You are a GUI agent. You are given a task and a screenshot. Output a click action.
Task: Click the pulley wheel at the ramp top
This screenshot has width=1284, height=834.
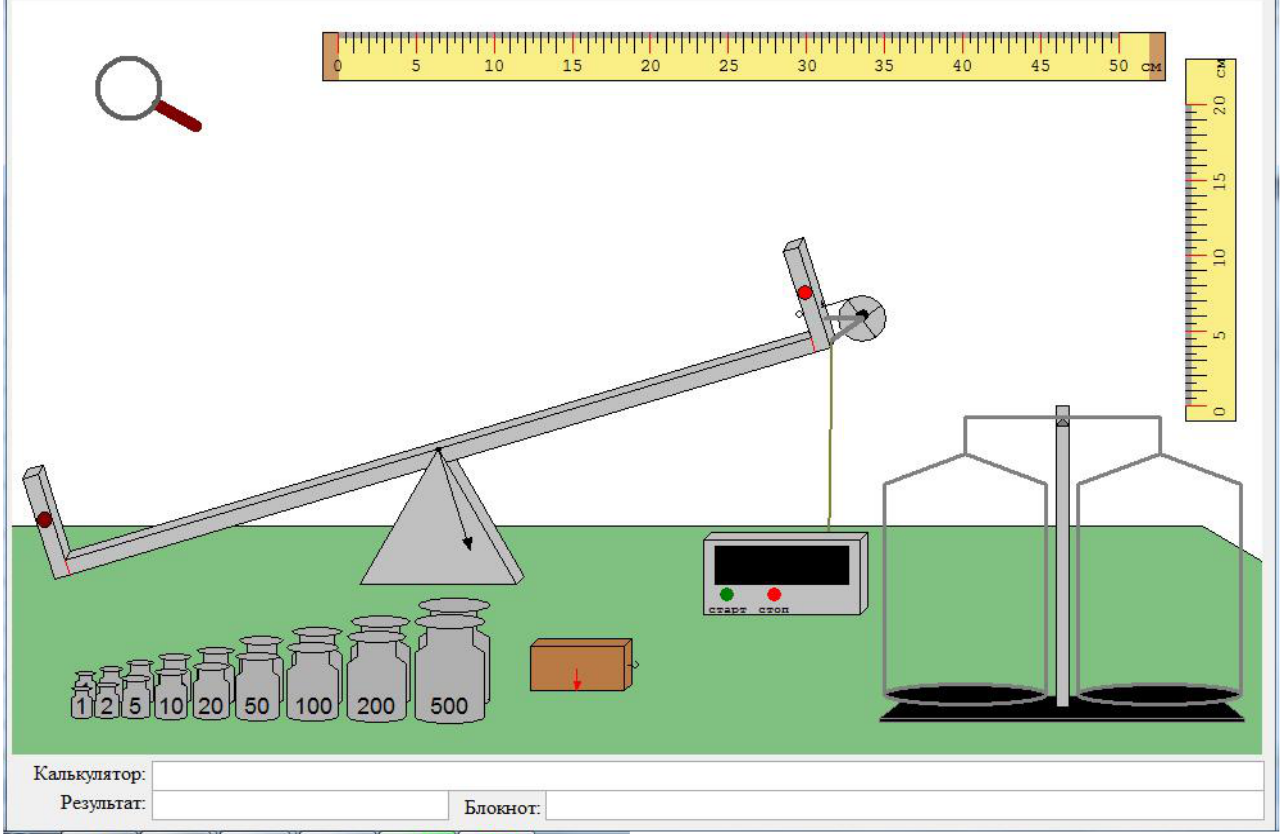tap(862, 318)
